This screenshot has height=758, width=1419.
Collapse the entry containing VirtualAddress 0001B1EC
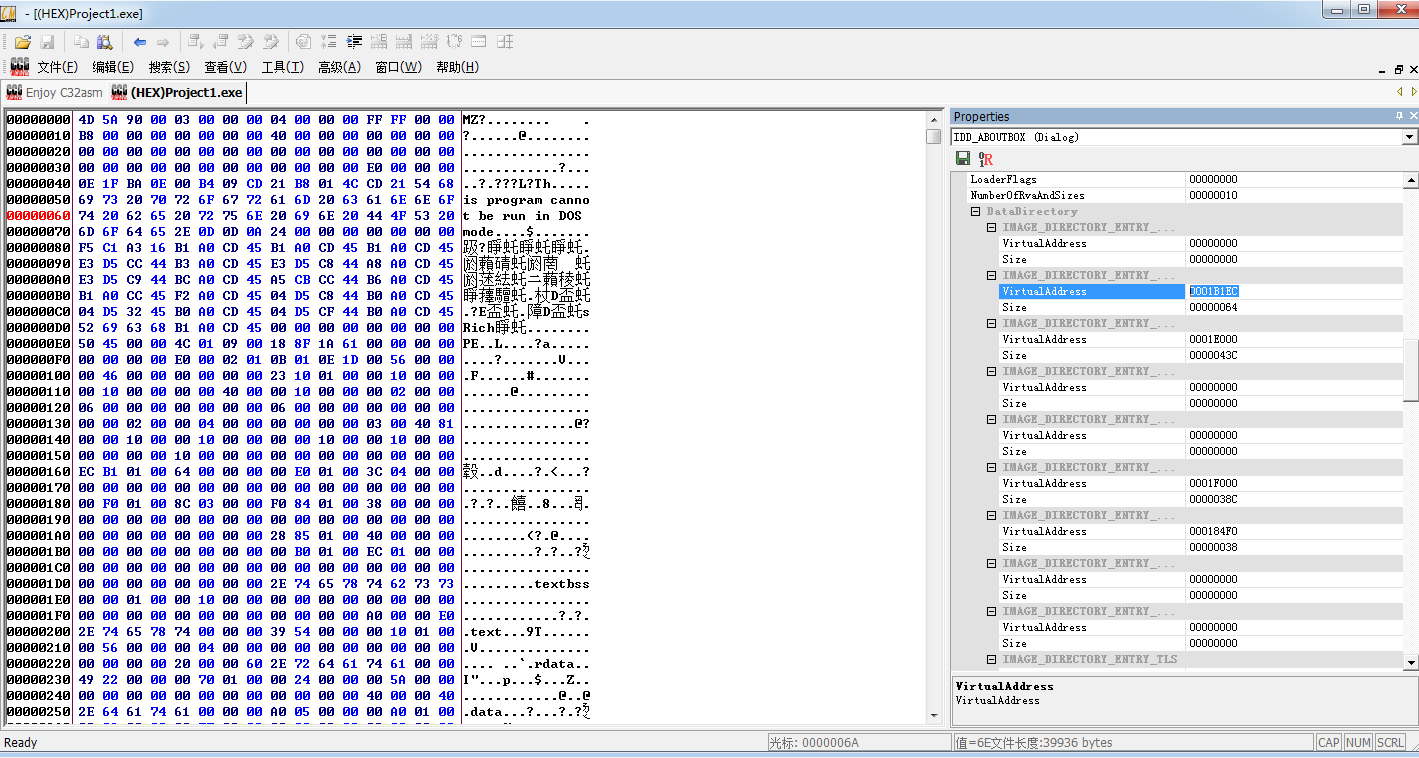click(x=992, y=275)
